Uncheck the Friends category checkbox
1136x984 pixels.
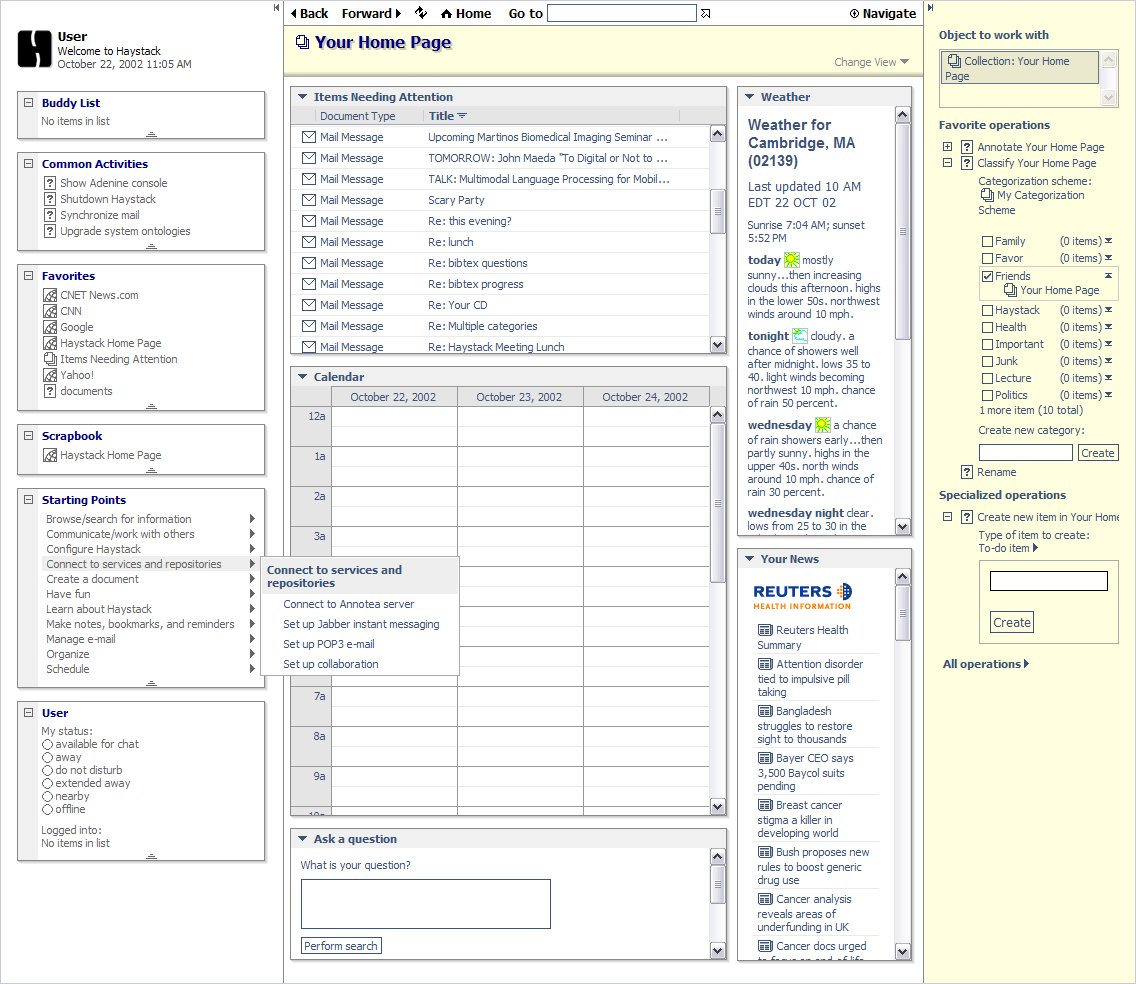(x=987, y=276)
